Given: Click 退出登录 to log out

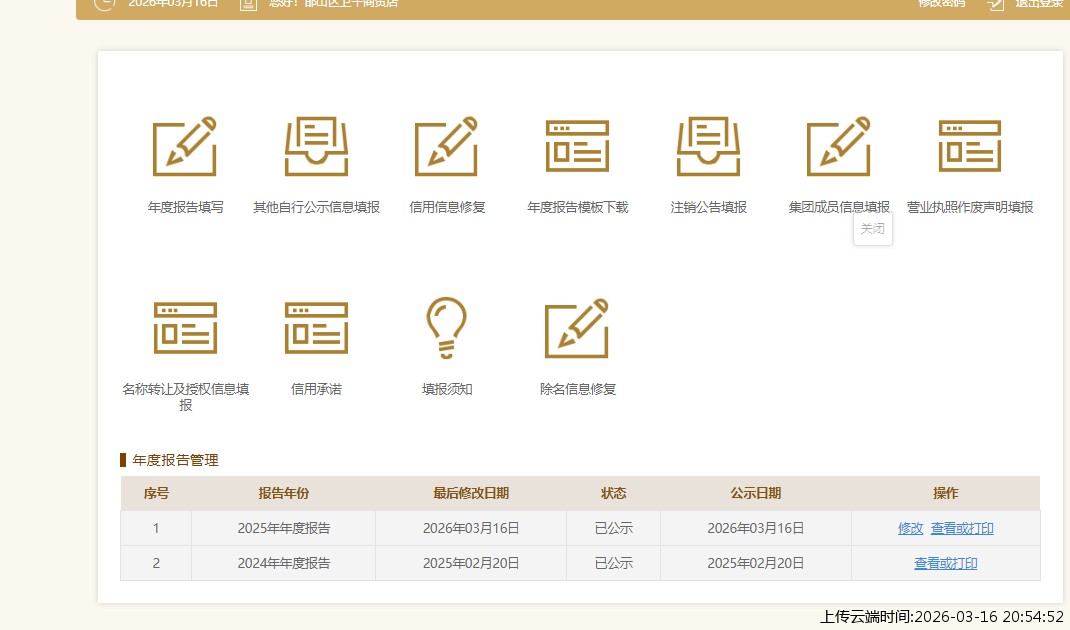Looking at the screenshot, I should [x=1036, y=3].
